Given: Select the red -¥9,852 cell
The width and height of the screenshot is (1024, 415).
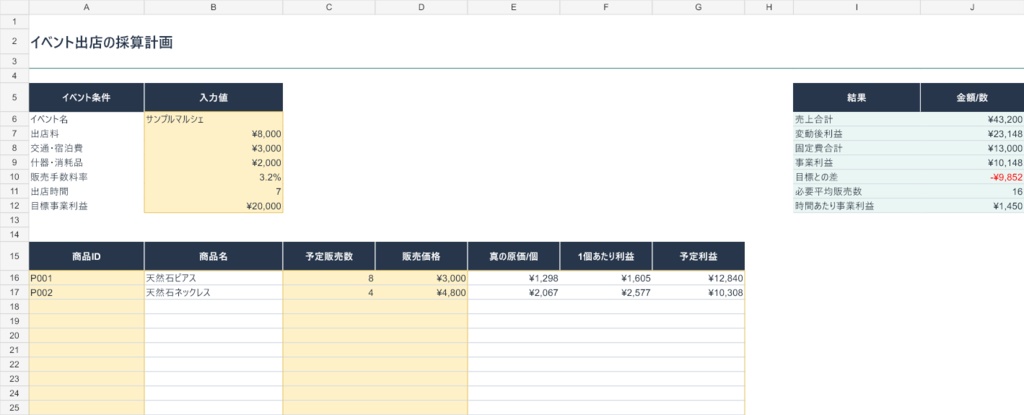Looking at the screenshot, I should tap(972, 176).
